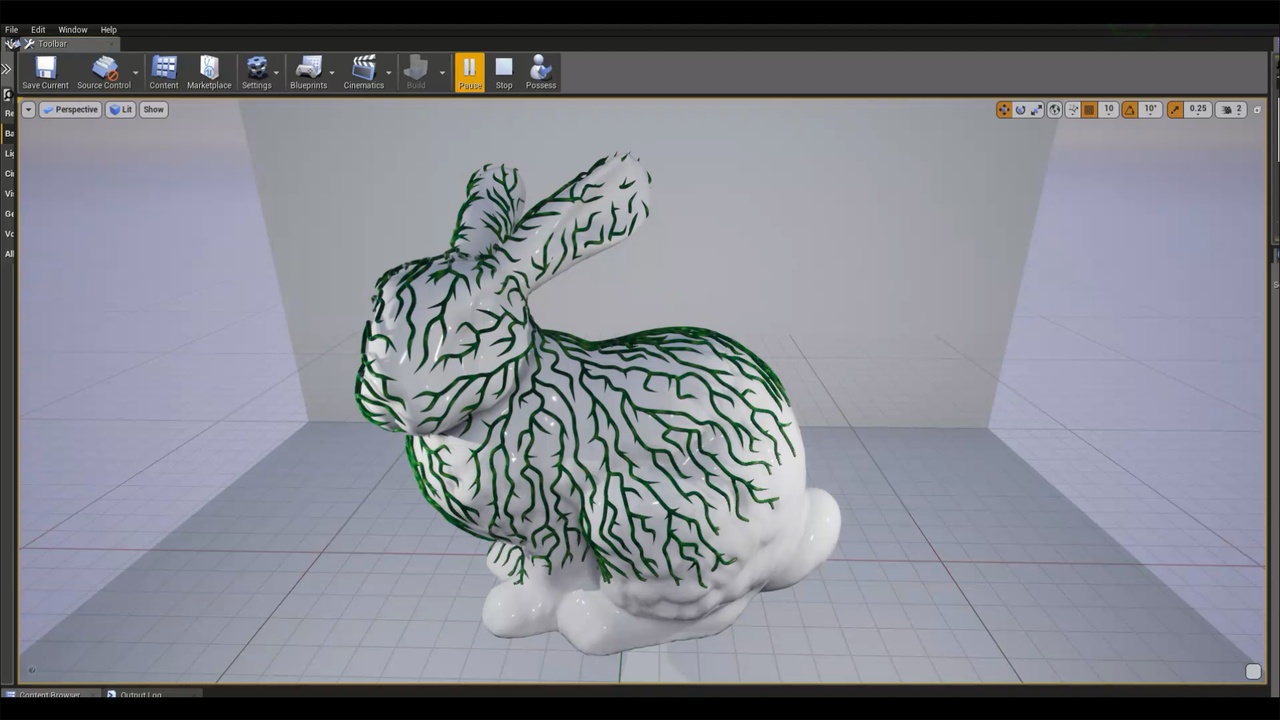
Task: Toggle rotation snapping triangle icon
Action: click(1130, 110)
